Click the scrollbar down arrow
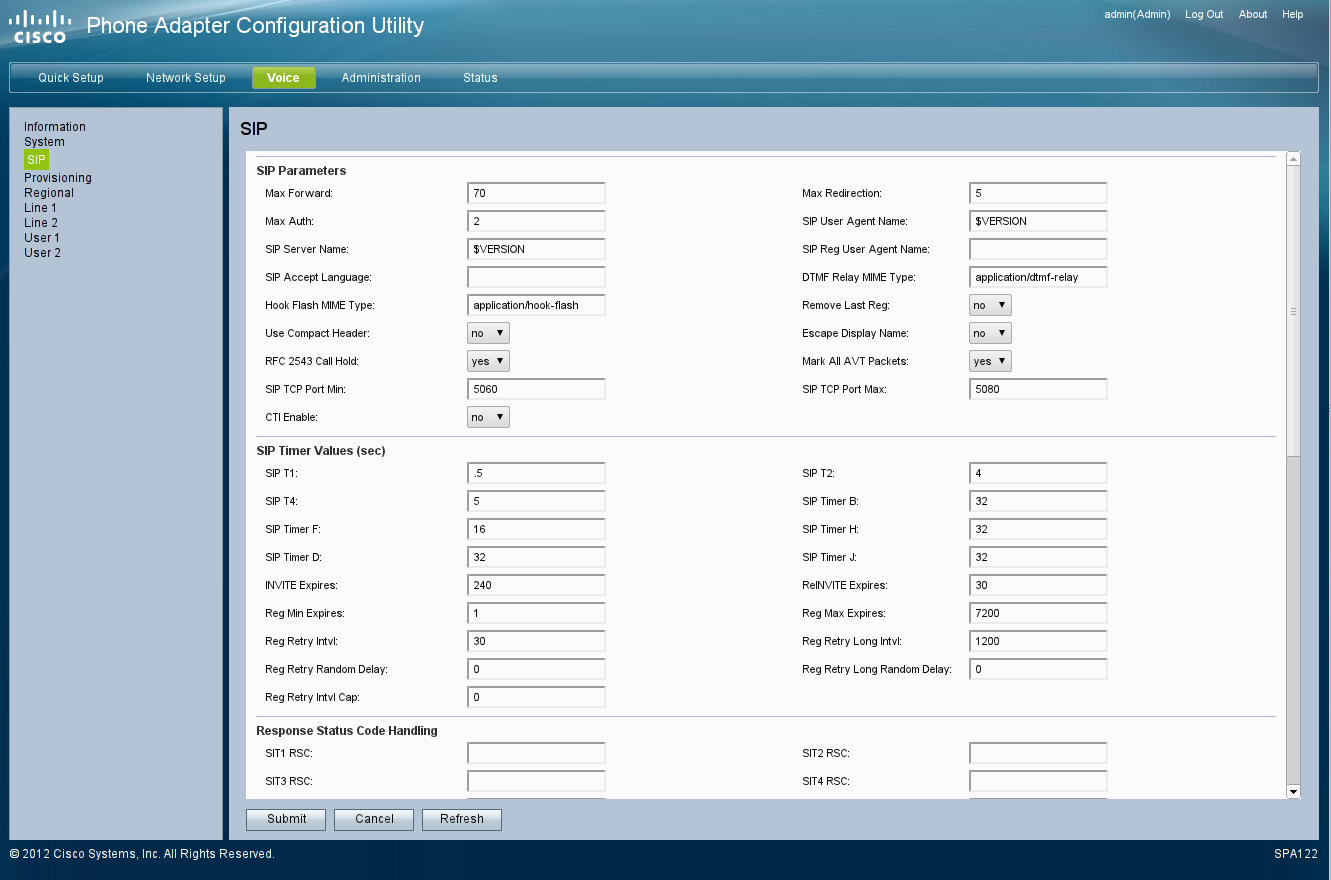 pos(1292,792)
